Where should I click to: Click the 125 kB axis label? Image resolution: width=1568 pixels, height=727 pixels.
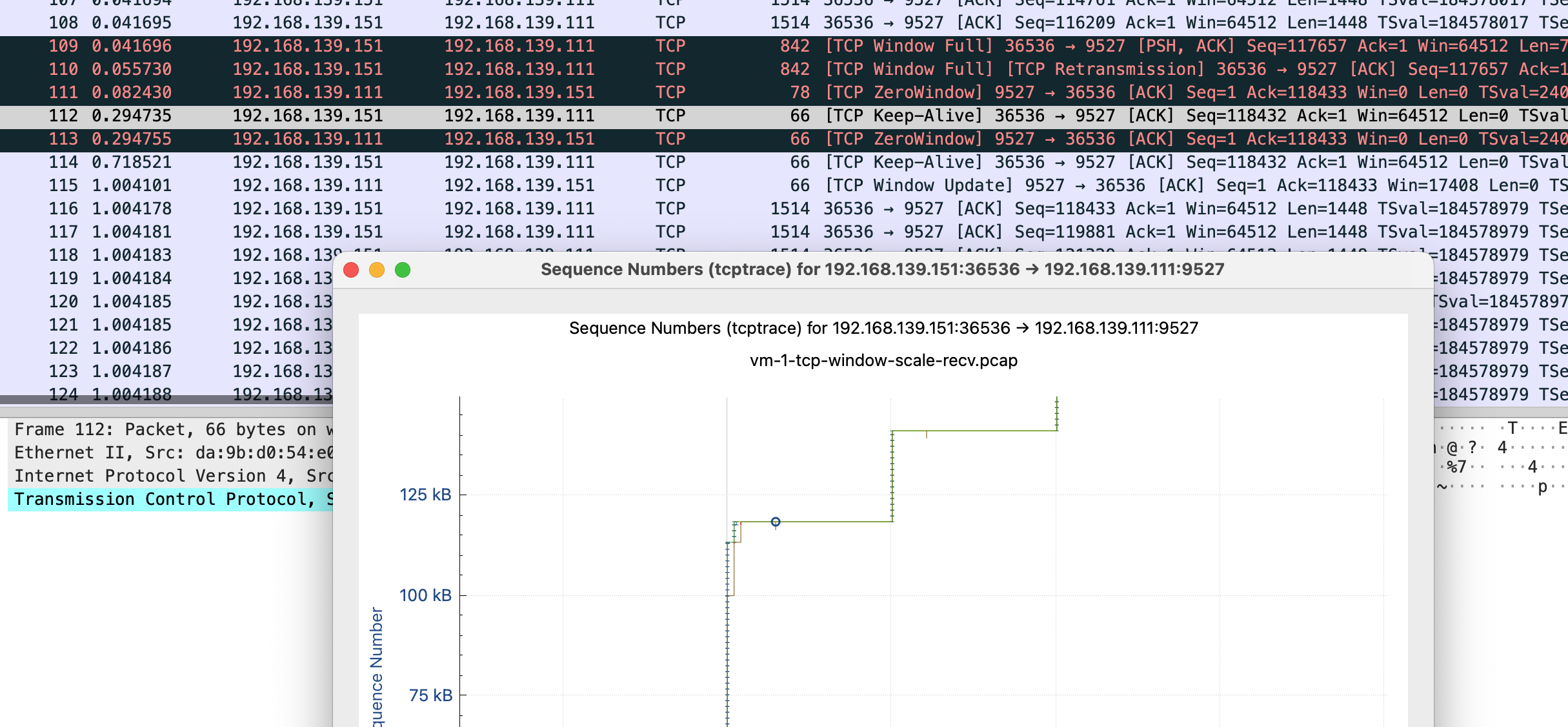click(x=425, y=495)
